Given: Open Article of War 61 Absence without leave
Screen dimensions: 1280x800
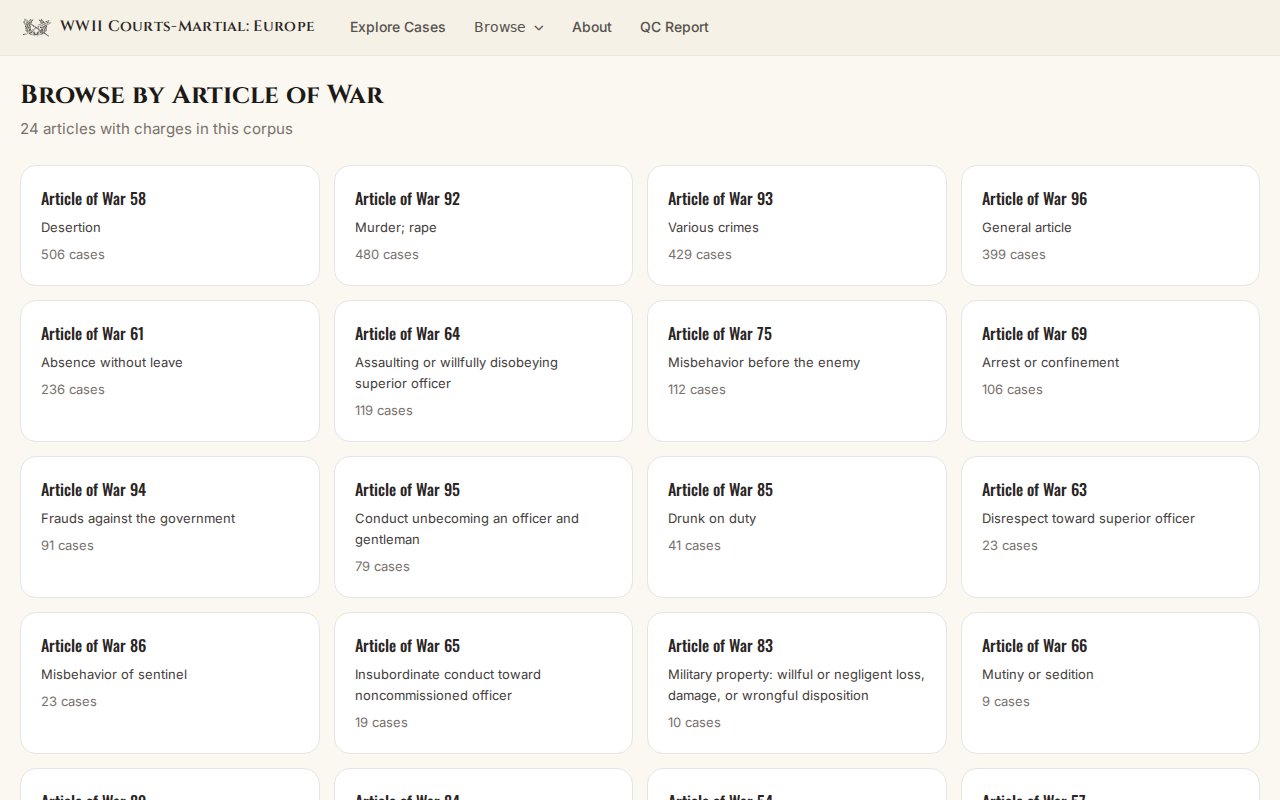Looking at the screenshot, I should click(170, 371).
